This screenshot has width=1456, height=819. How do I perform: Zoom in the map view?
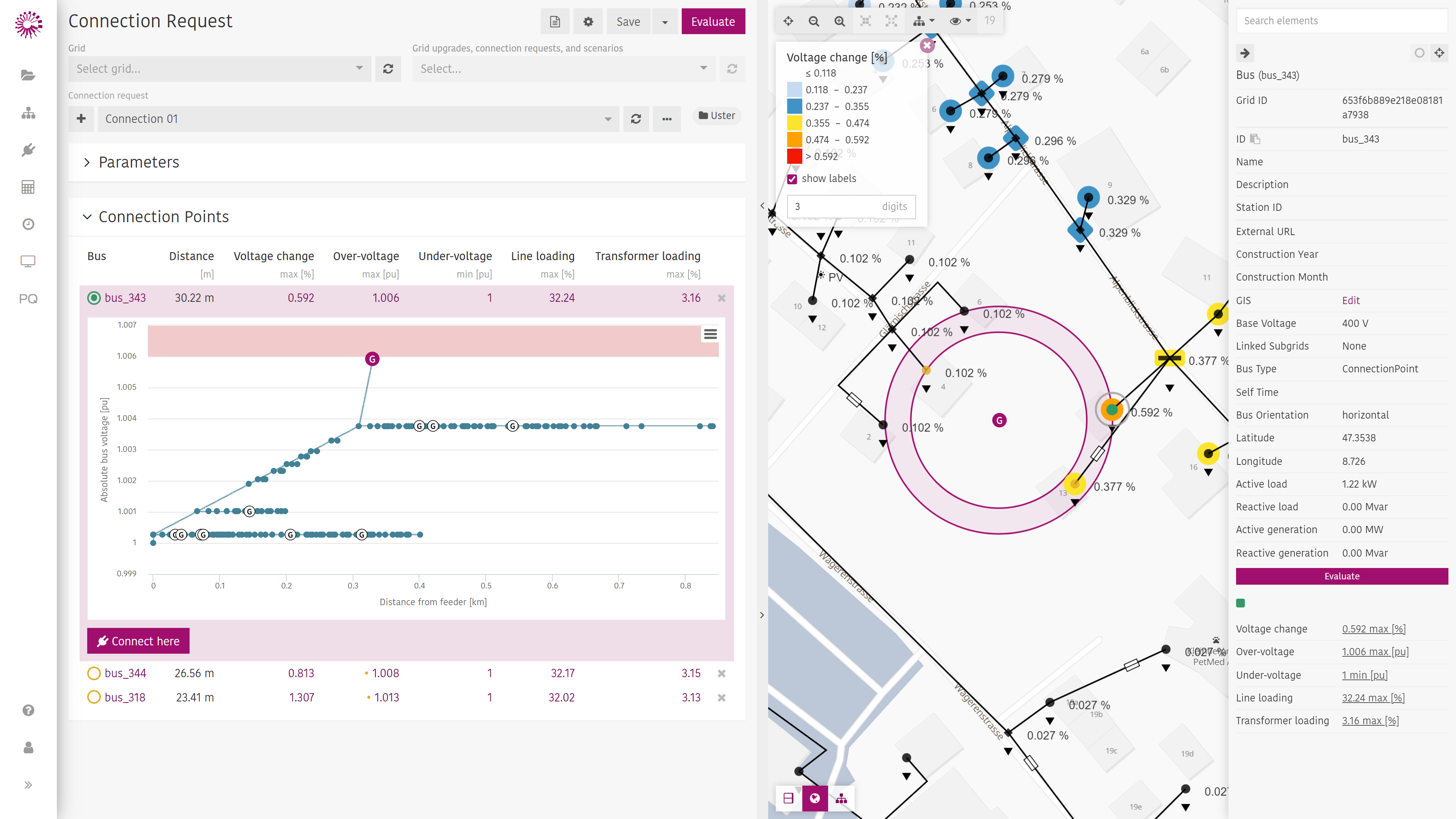tap(840, 21)
